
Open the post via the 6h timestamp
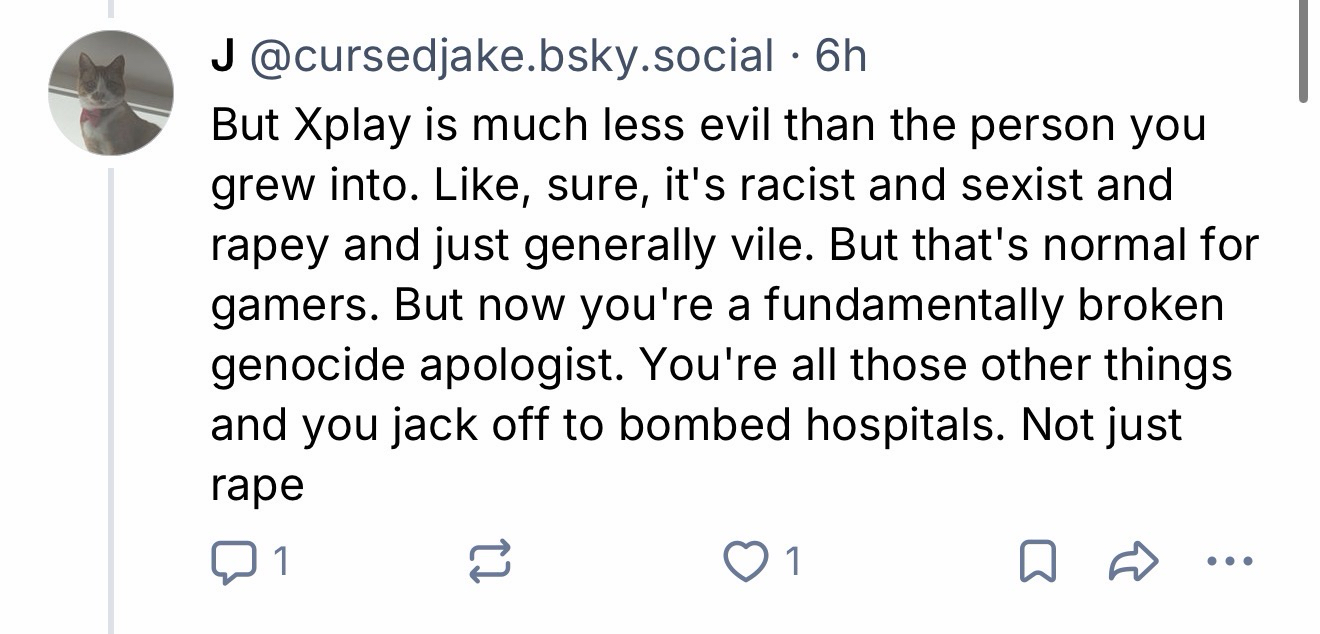(841, 57)
